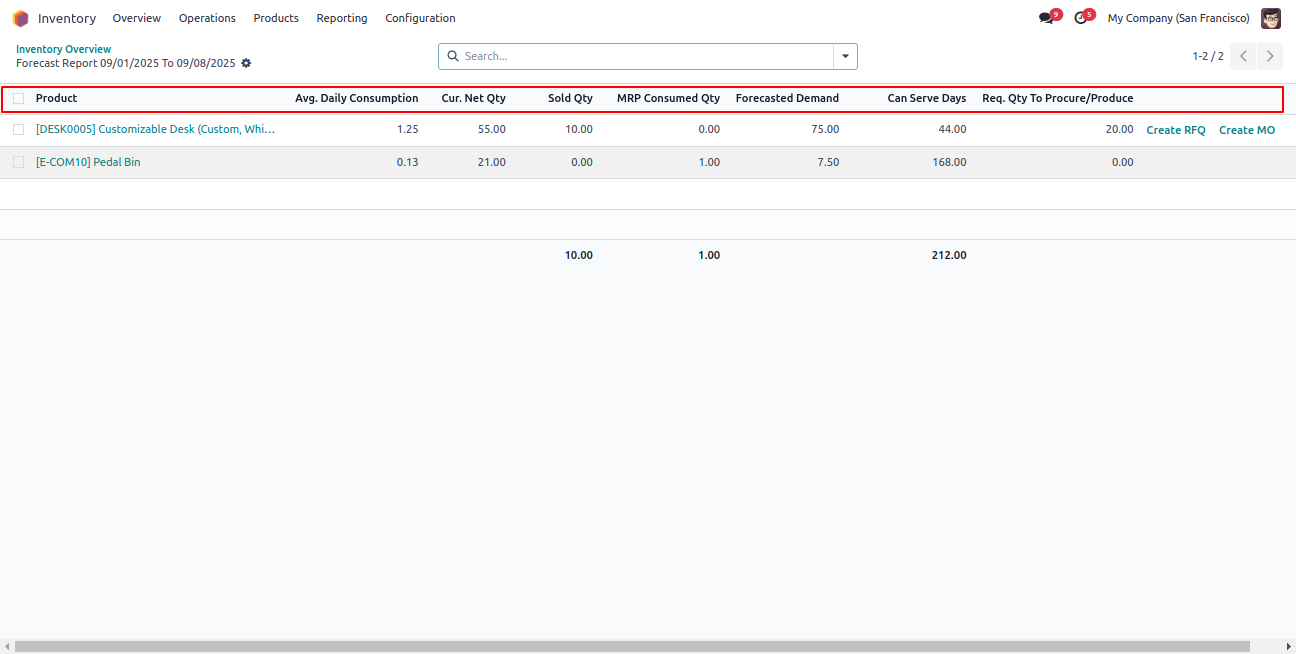Image resolution: width=1296 pixels, height=654 pixels.
Task: Expand the search options dropdown arrow
Action: coord(845,56)
